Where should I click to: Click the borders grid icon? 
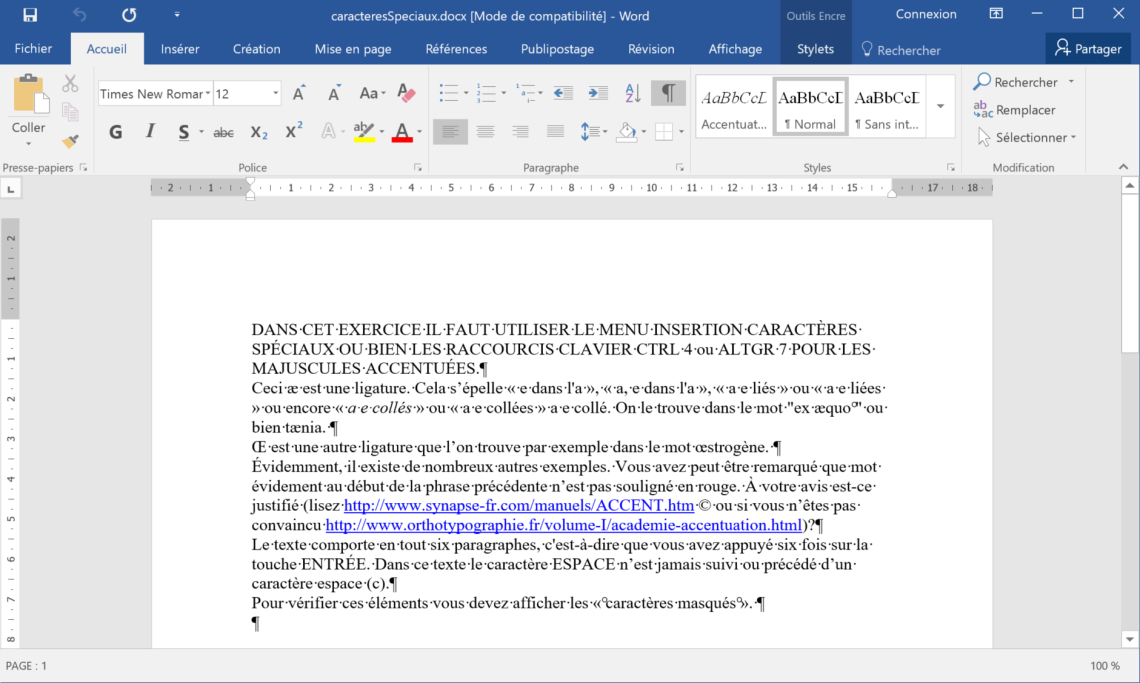[x=663, y=132]
